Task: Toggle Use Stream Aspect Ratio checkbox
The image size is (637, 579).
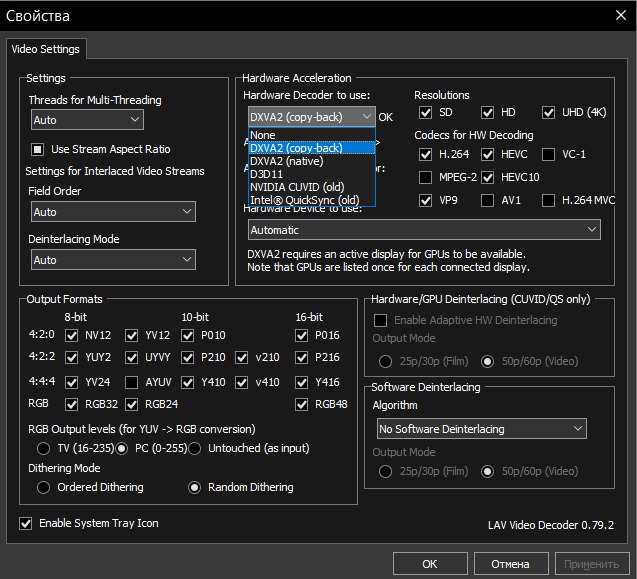Action: click(x=38, y=149)
